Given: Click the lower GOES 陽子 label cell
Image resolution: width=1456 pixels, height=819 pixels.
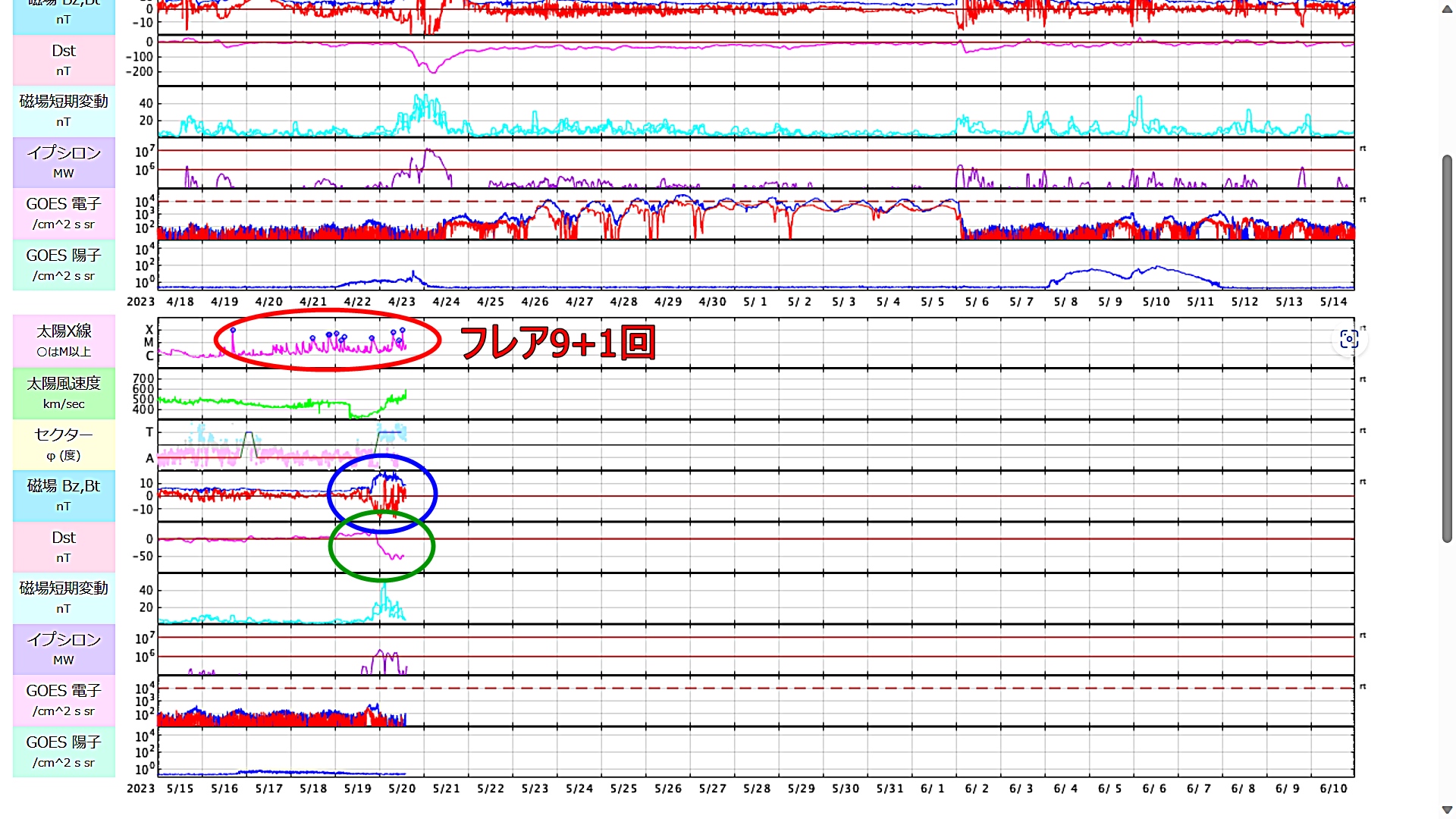Looking at the screenshot, I should pos(64,752).
